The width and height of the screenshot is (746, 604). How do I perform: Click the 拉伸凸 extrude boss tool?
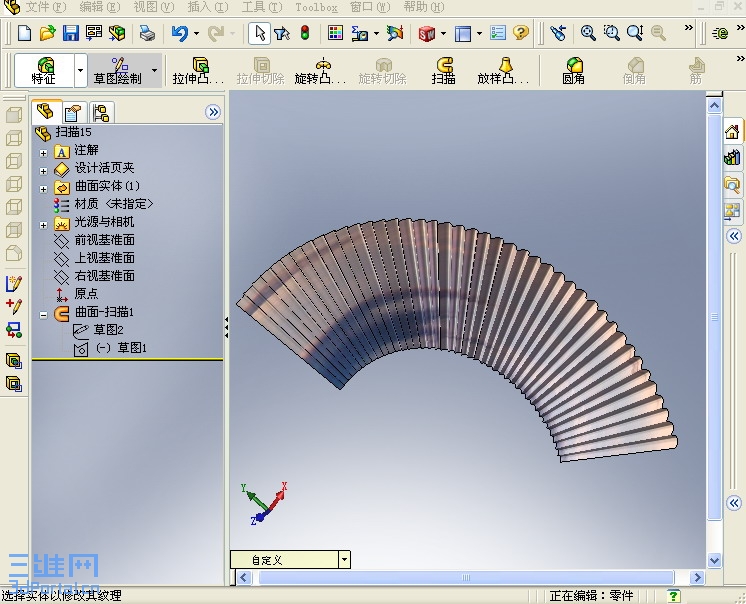pos(198,70)
